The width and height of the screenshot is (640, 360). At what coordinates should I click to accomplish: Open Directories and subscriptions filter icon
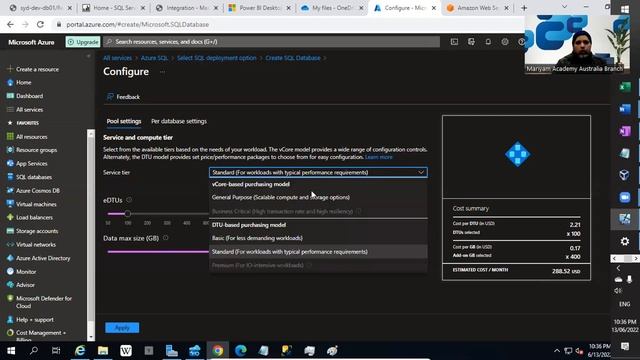[471, 42]
